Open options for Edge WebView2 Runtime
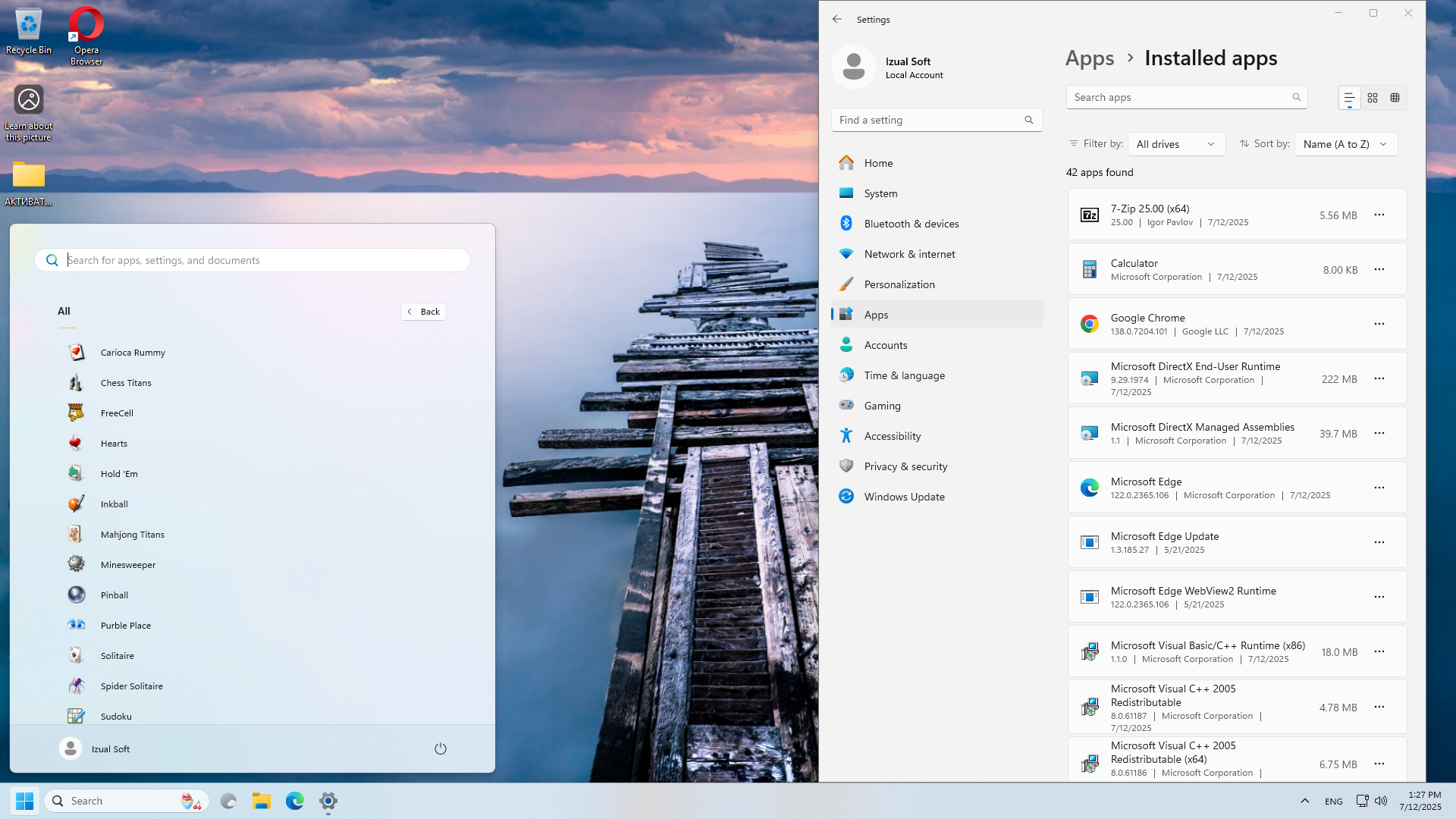 tap(1379, 598)
